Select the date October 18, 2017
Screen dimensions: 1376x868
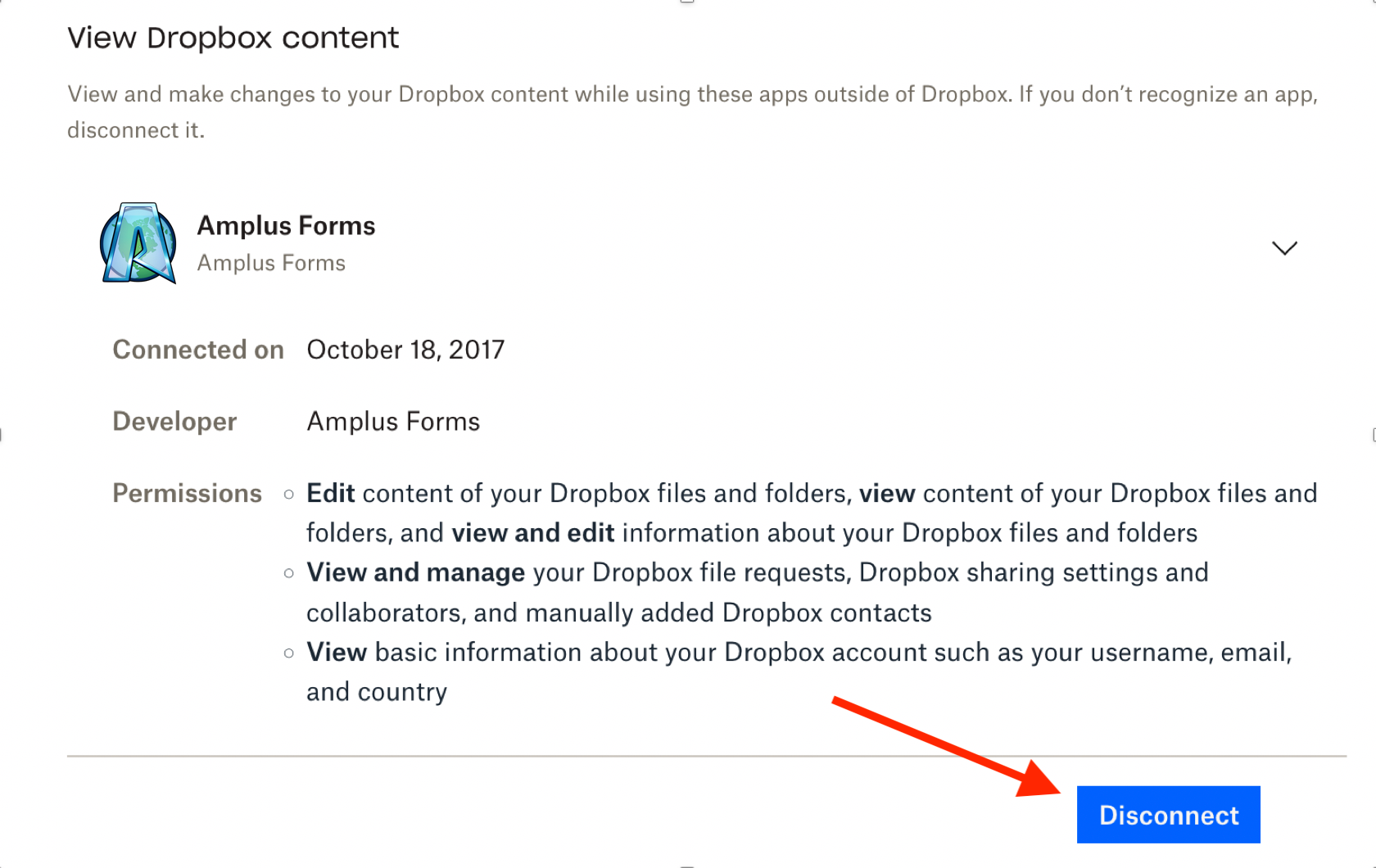pyautogui.click(x=405, y=350)
